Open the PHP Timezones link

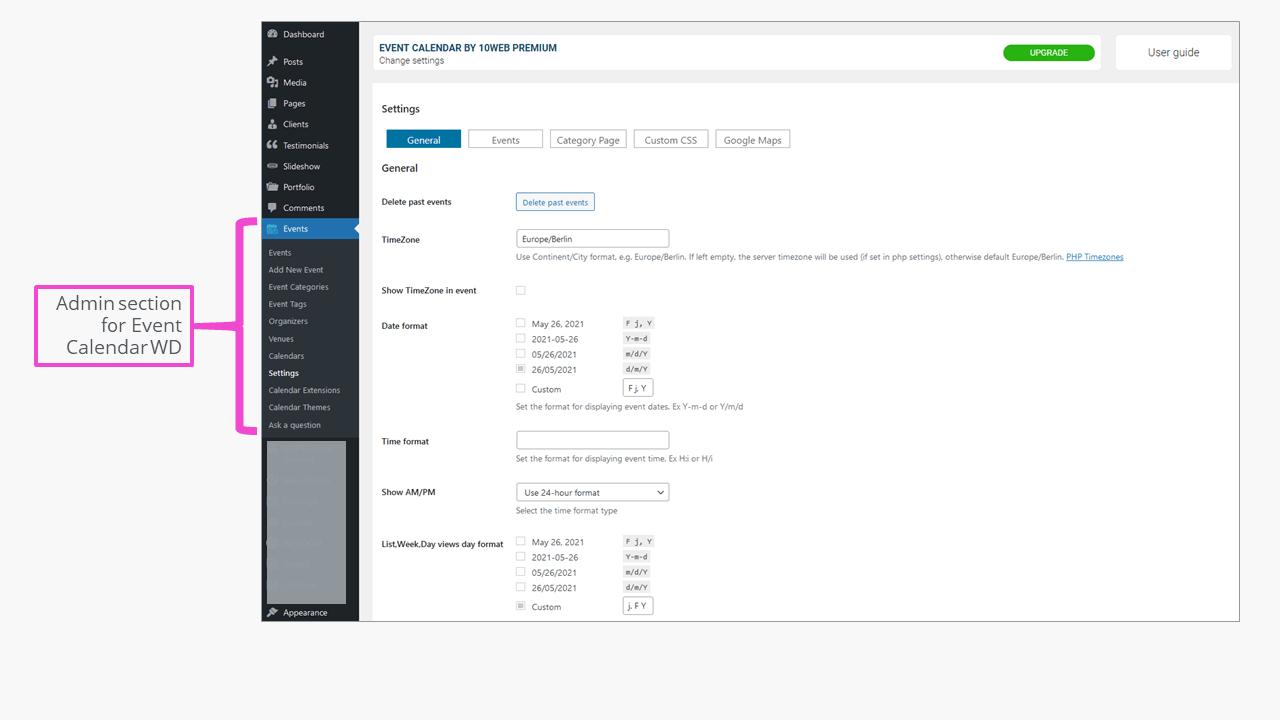1094,257
